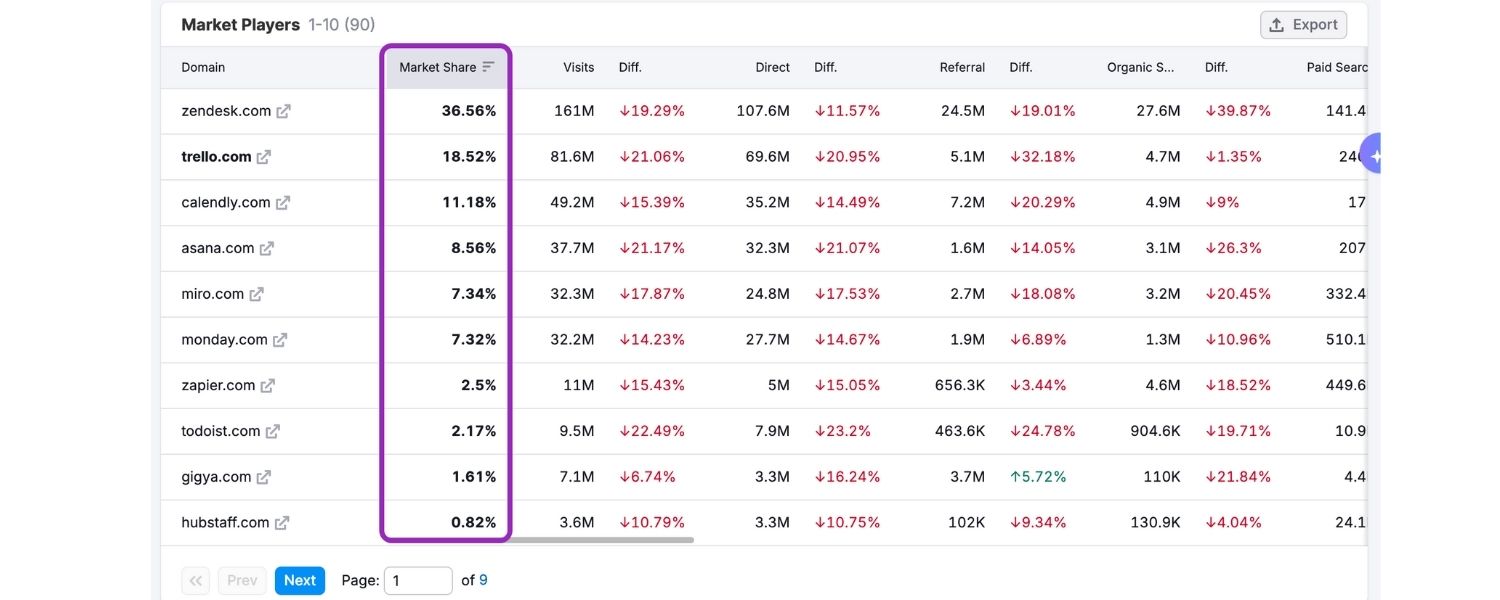Go to the next page of results

[299, 580]
